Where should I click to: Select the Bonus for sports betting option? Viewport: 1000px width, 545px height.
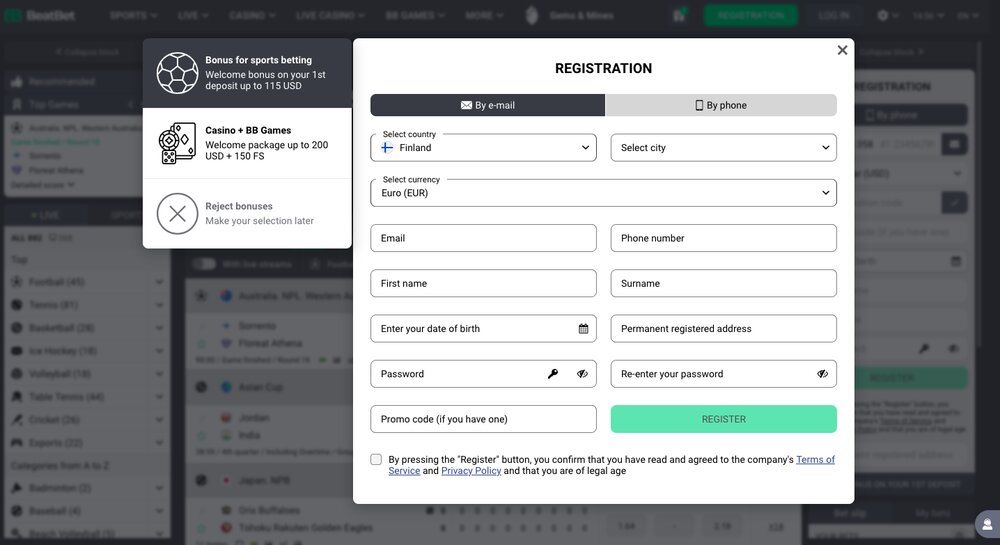(x=247, y=73)
